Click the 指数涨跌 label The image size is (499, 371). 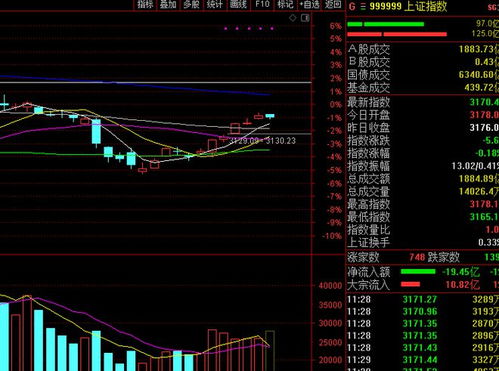coord(369,140)
